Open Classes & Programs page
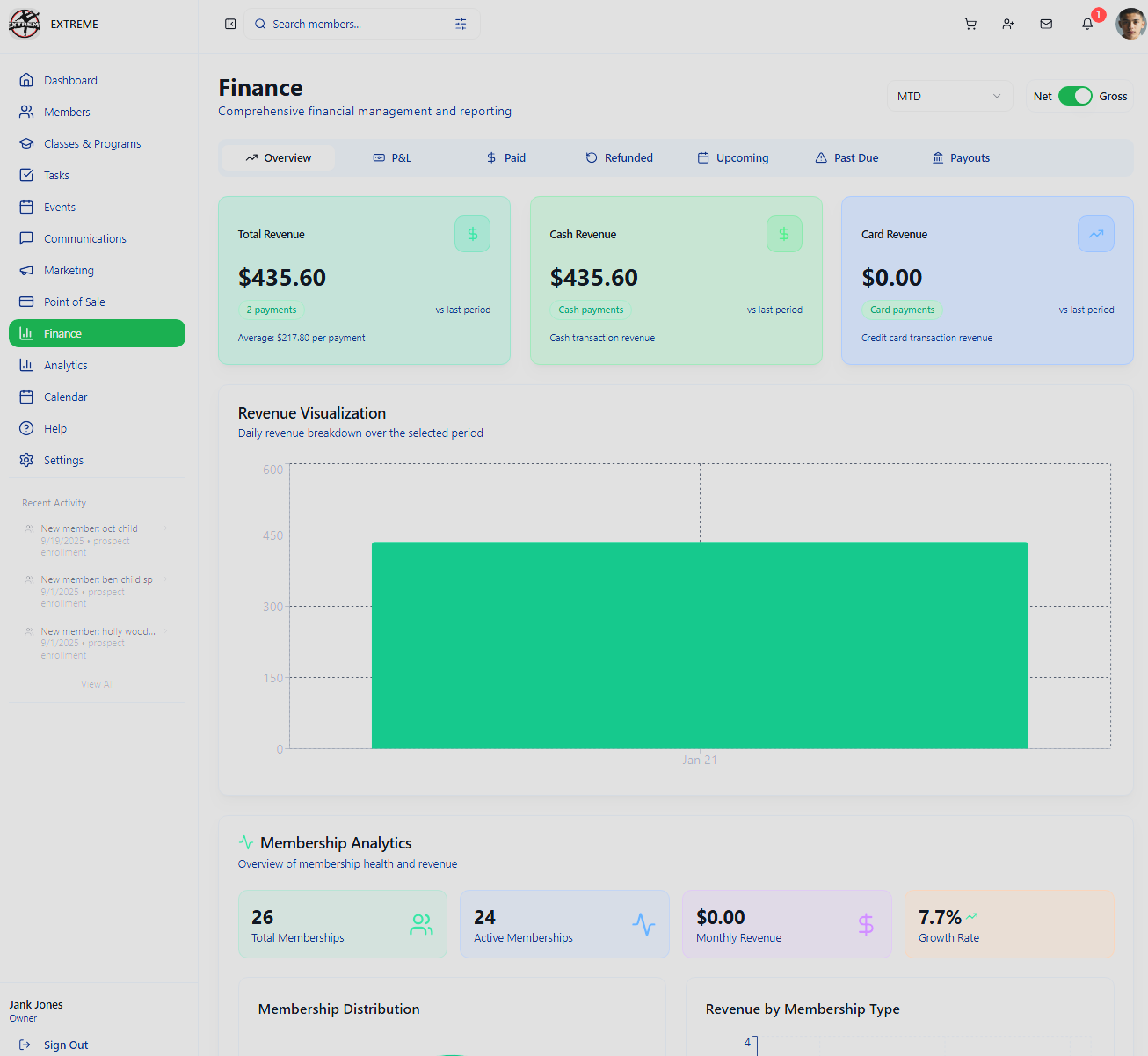The height and width of the screenshot is (1056, 1148). click(97, 143)
